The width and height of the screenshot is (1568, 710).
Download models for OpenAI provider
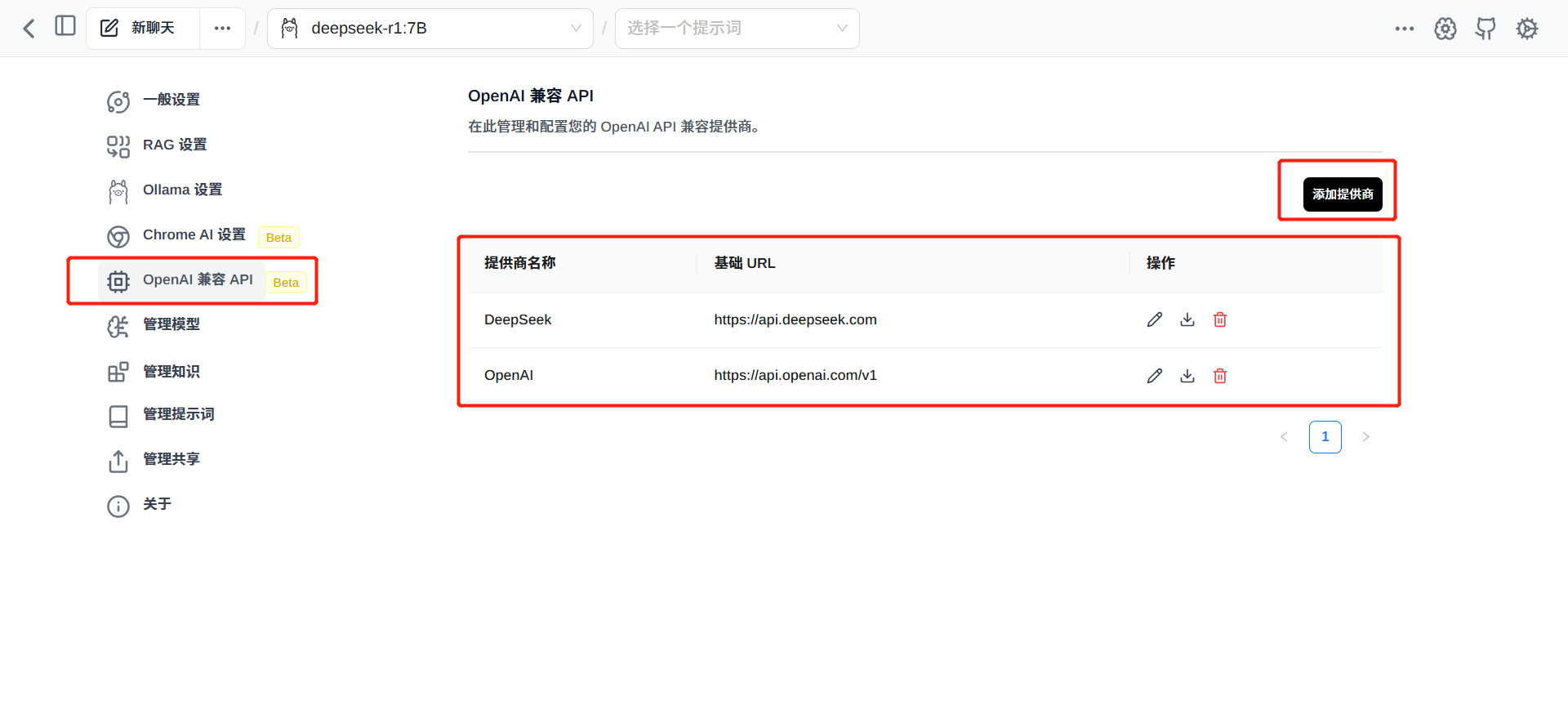1187,376
